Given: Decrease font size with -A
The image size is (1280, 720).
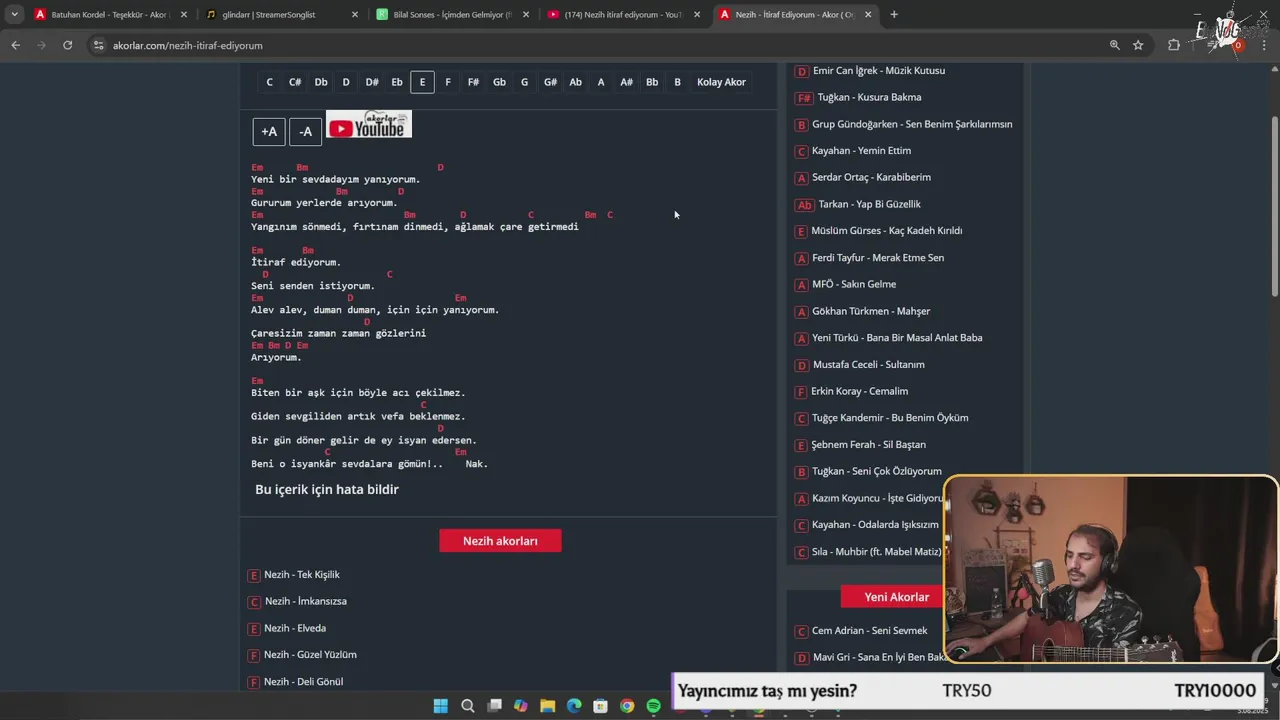Looking at the screenshot, I should [x=305, y=132].
